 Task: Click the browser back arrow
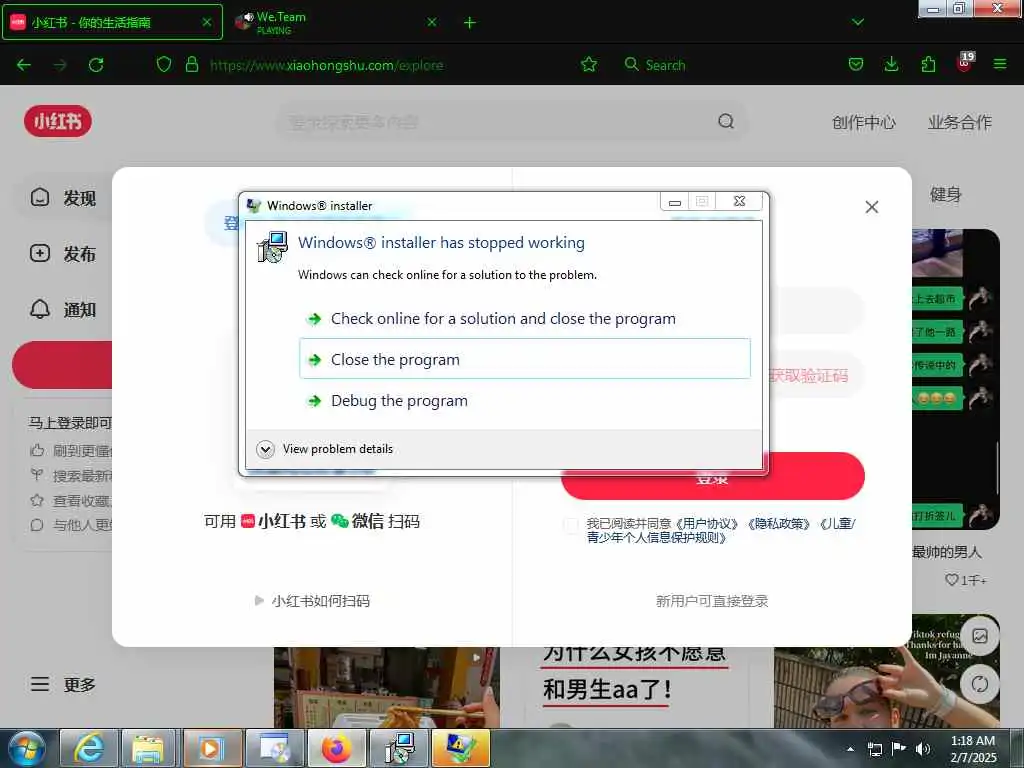24,65
